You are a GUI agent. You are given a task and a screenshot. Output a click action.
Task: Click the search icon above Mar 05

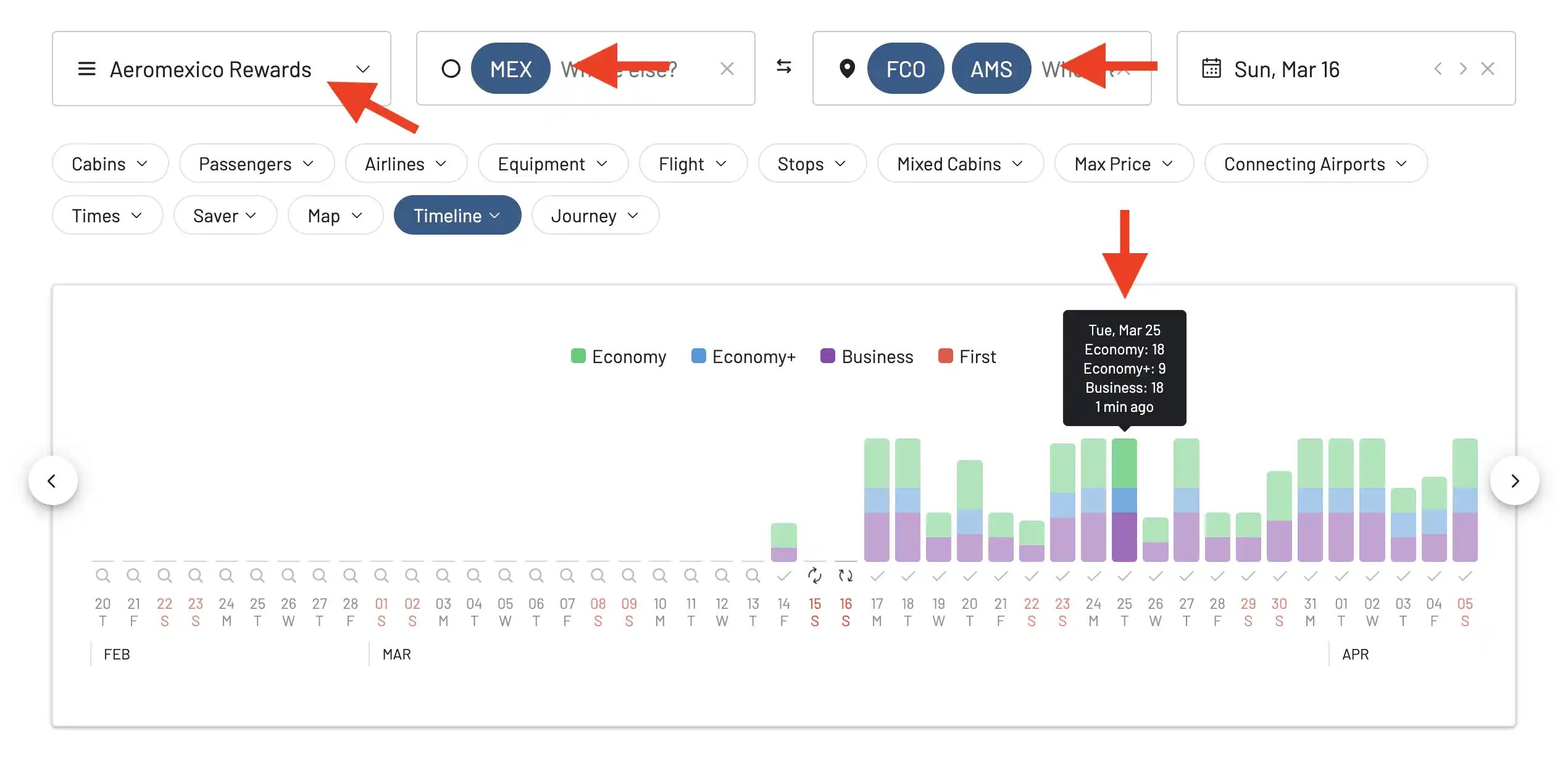[505, 576]
